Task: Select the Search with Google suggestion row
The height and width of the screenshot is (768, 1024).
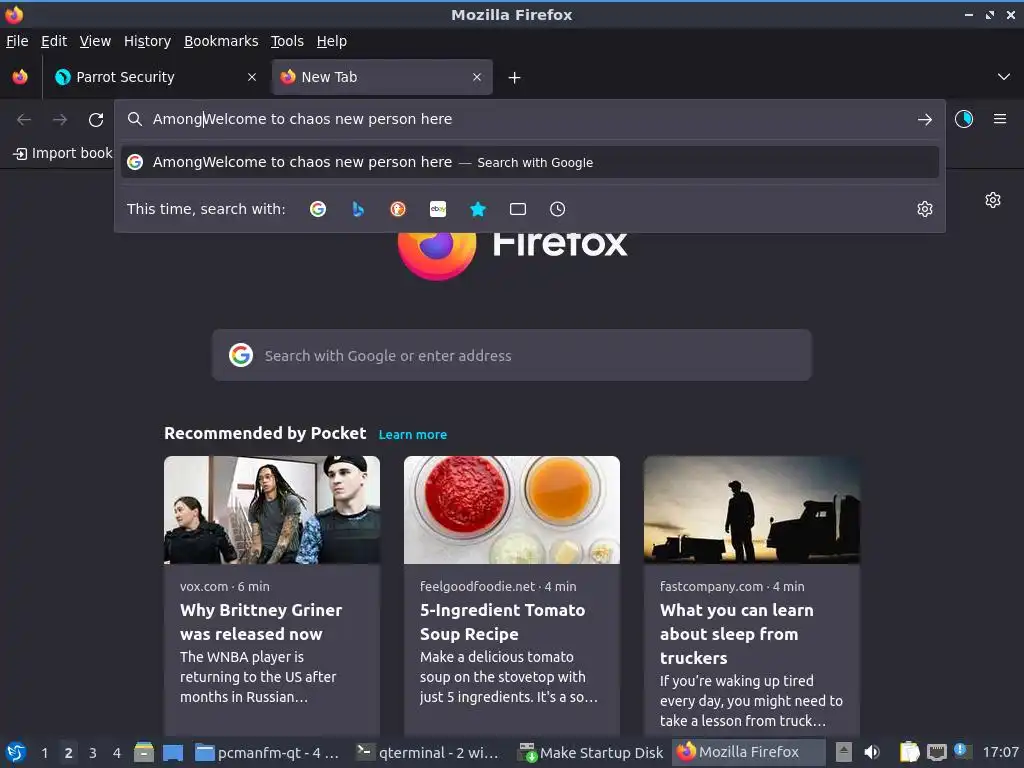Action: click(530, 162)
